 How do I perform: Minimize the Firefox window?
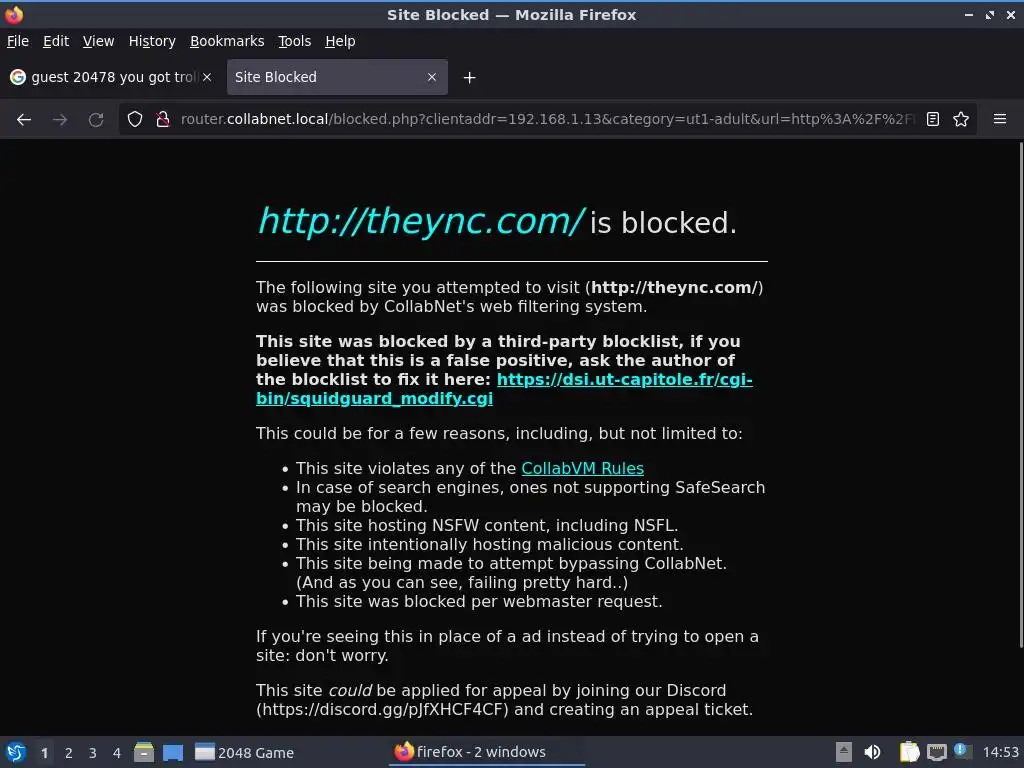[969, 14]
